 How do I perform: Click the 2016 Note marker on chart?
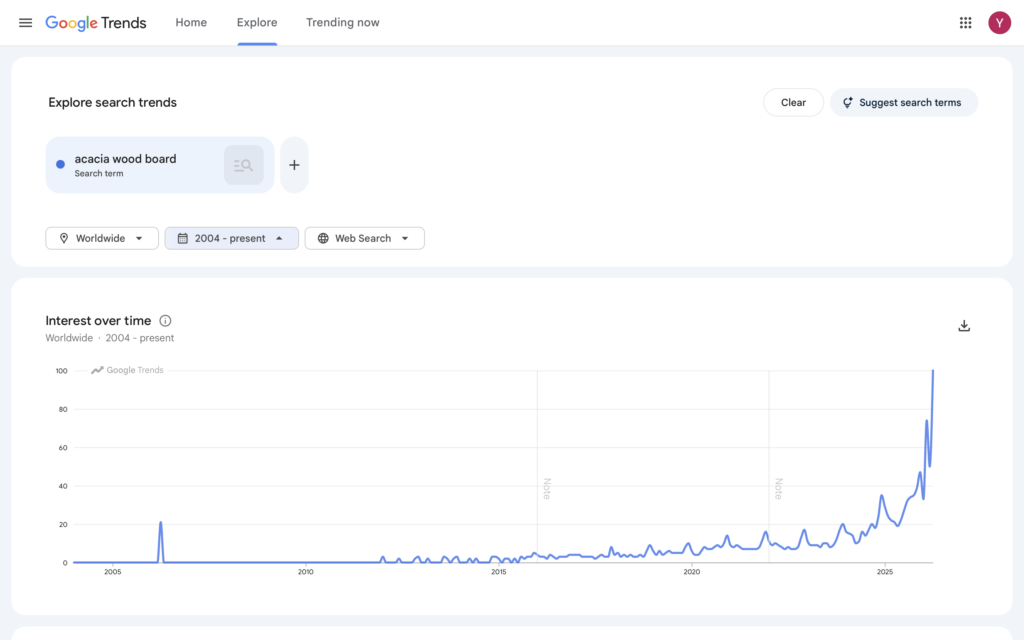click(546, 488)
